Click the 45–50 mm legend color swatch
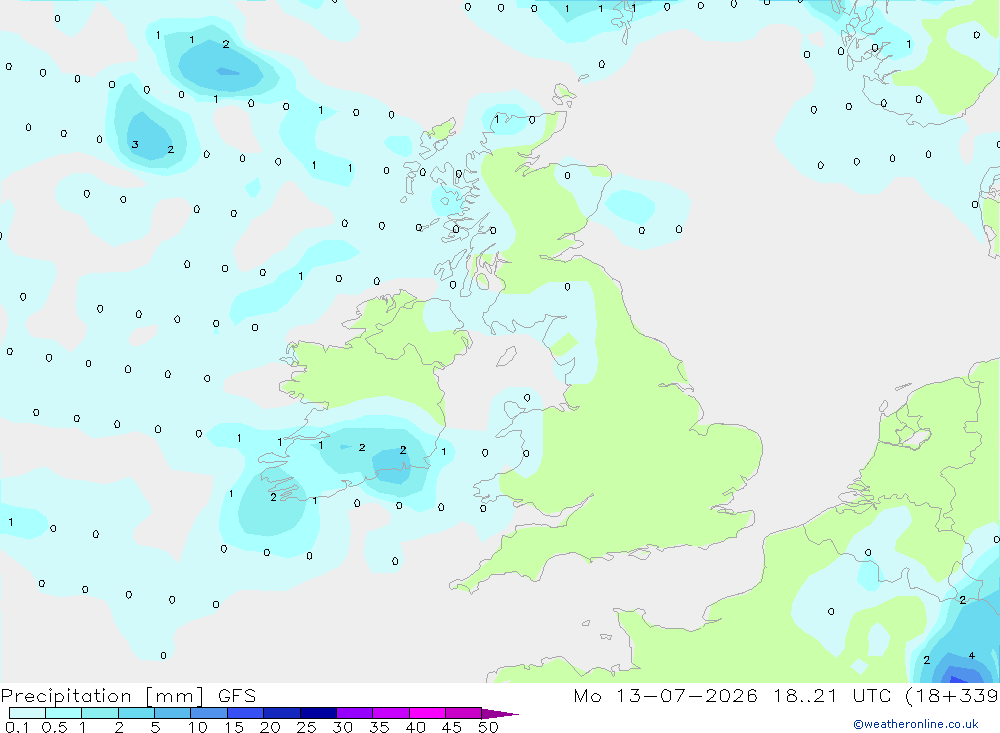1000x733 pixels. tap(464, 713)
